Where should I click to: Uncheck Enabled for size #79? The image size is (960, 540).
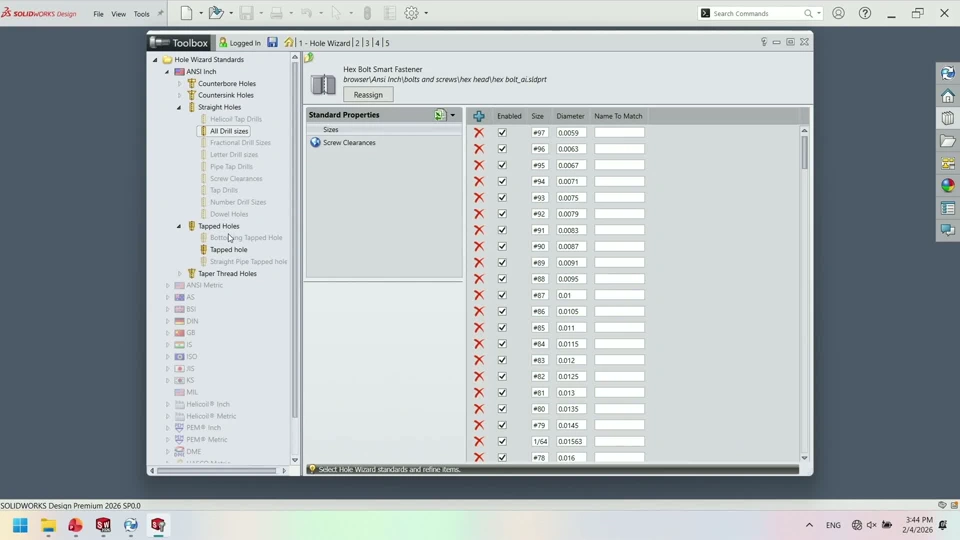point(502,425)
